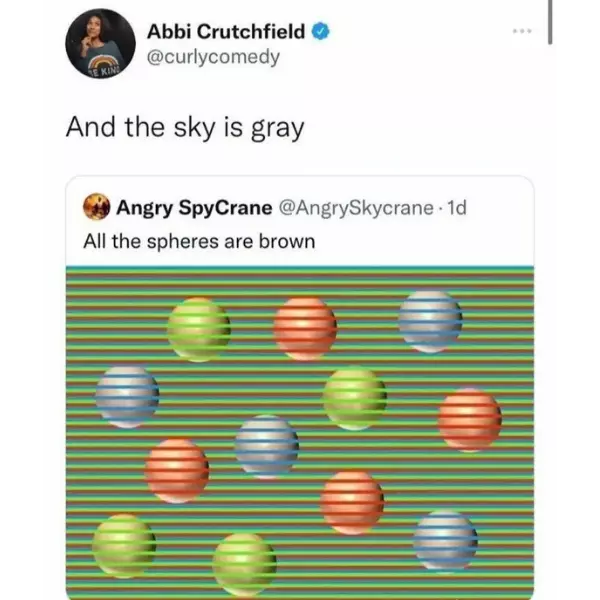Open the striped spheres illusion image
This screenshot has width=600, height=600.
coord(300,433)
